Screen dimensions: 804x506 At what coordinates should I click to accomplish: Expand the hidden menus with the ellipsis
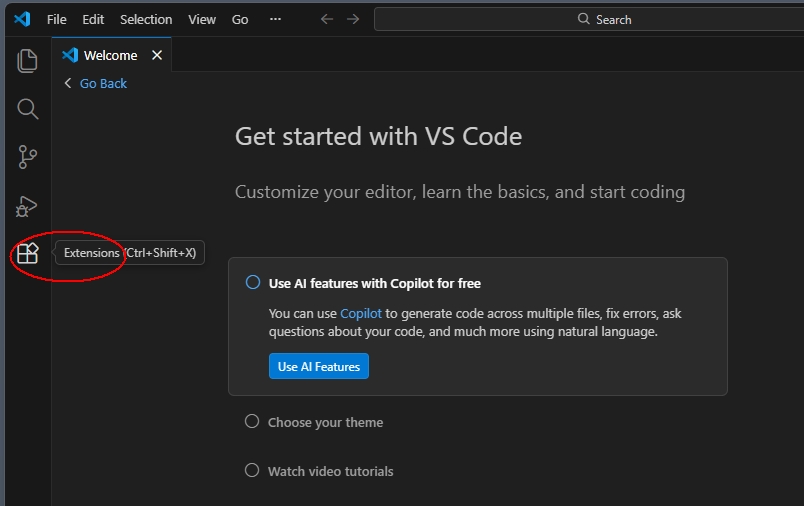[x=275, y=19]
